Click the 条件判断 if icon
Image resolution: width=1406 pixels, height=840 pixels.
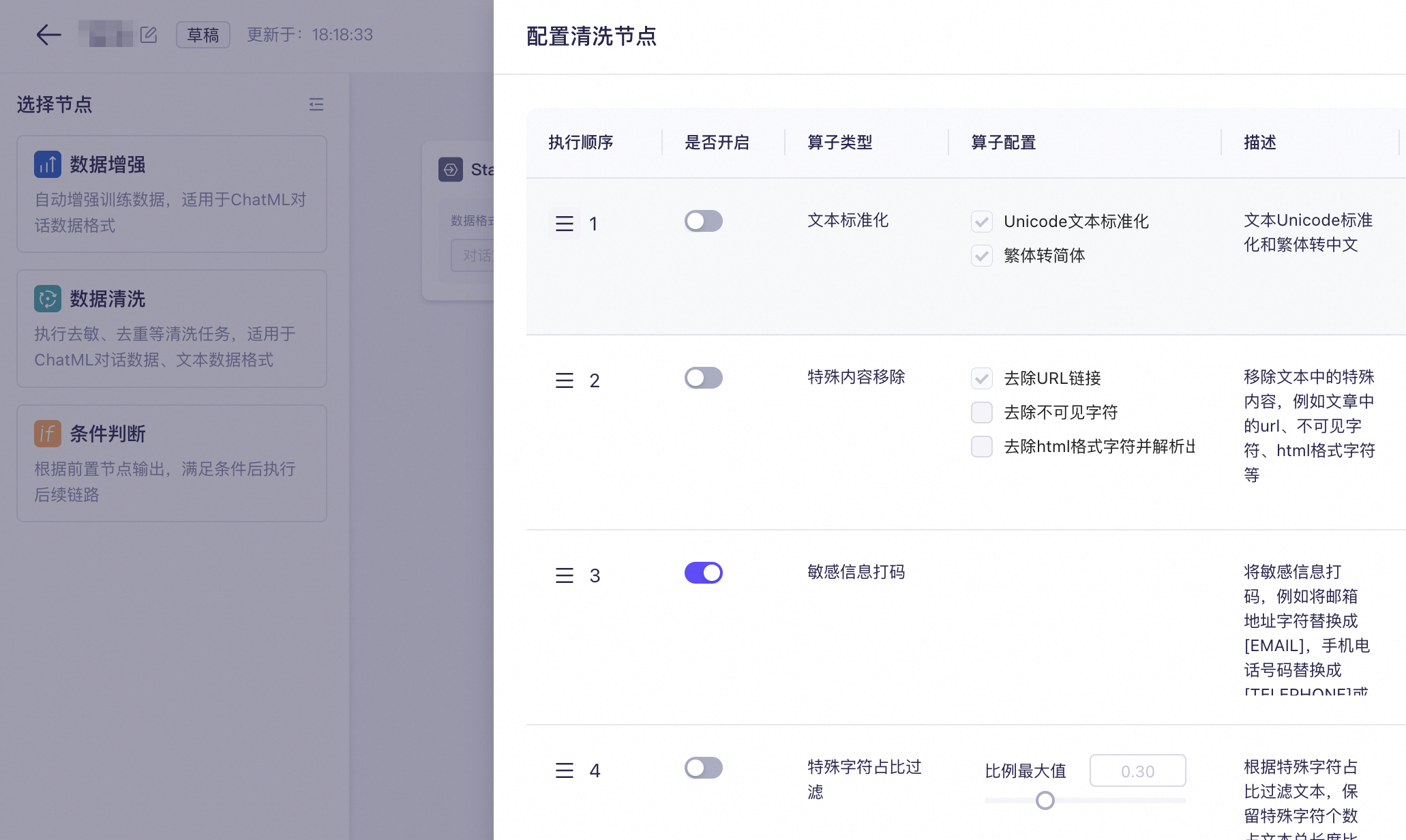tap(48, 434)
